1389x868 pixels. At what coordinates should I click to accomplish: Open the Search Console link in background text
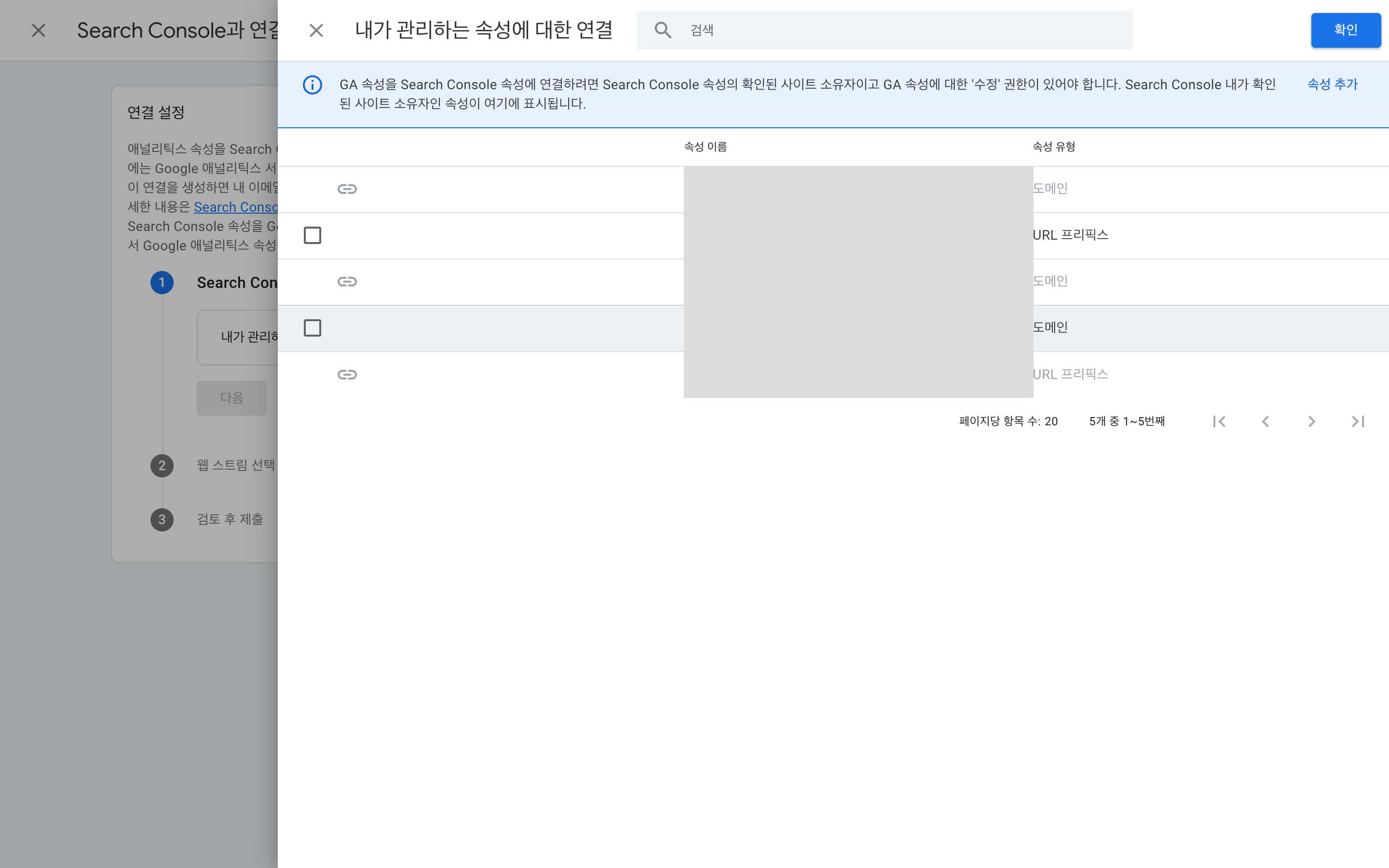235,207
